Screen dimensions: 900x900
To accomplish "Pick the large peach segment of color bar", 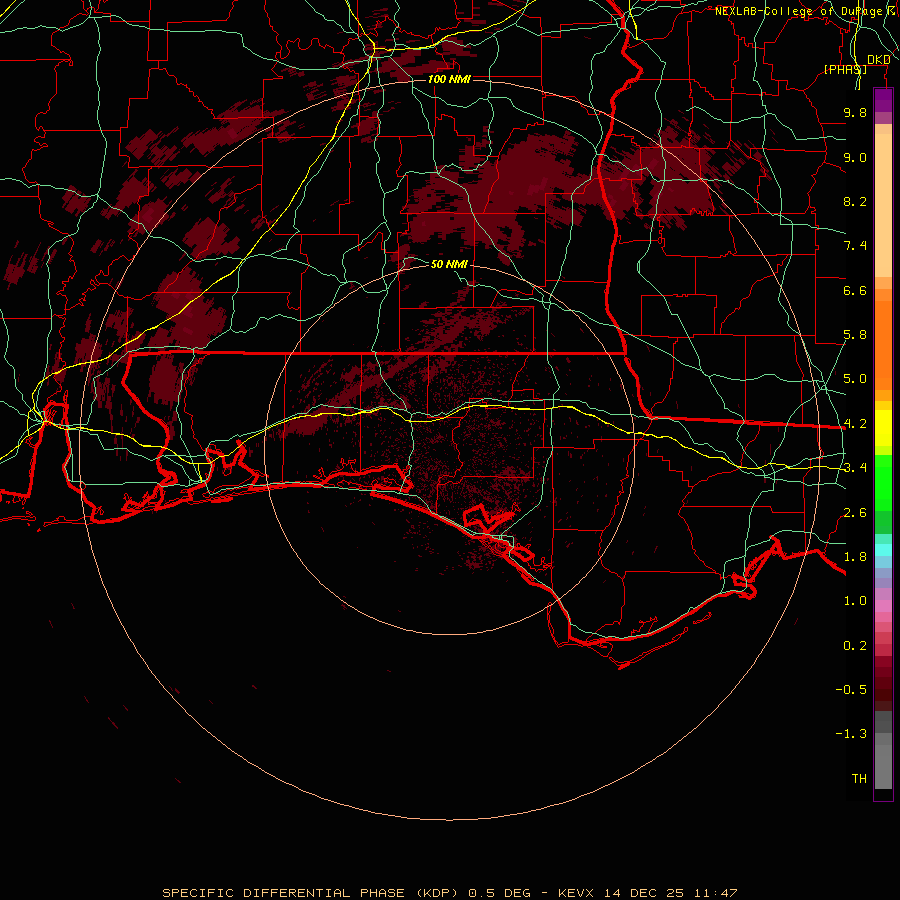I will [883, 205].
